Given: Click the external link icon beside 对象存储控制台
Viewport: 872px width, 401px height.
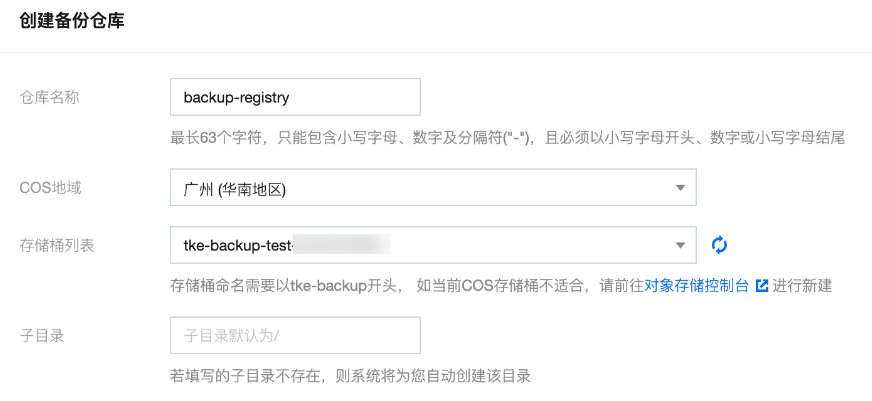Looking at the screenshot, I should 762,285.
